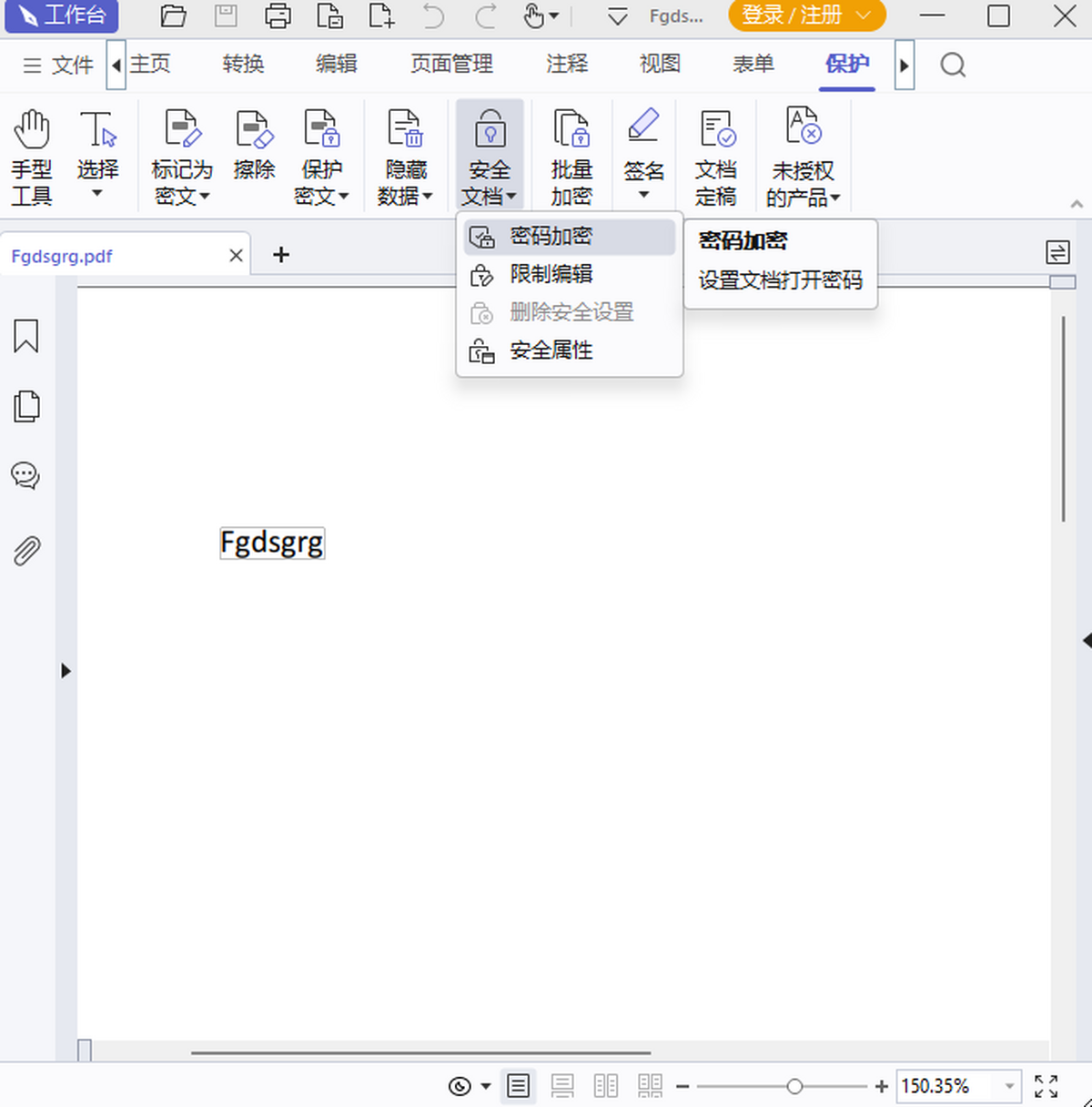Viewport: 1092px width, 1107px height.
Task: Collapse the ribbon with the chevron arrow
Action: [1077, 204]
